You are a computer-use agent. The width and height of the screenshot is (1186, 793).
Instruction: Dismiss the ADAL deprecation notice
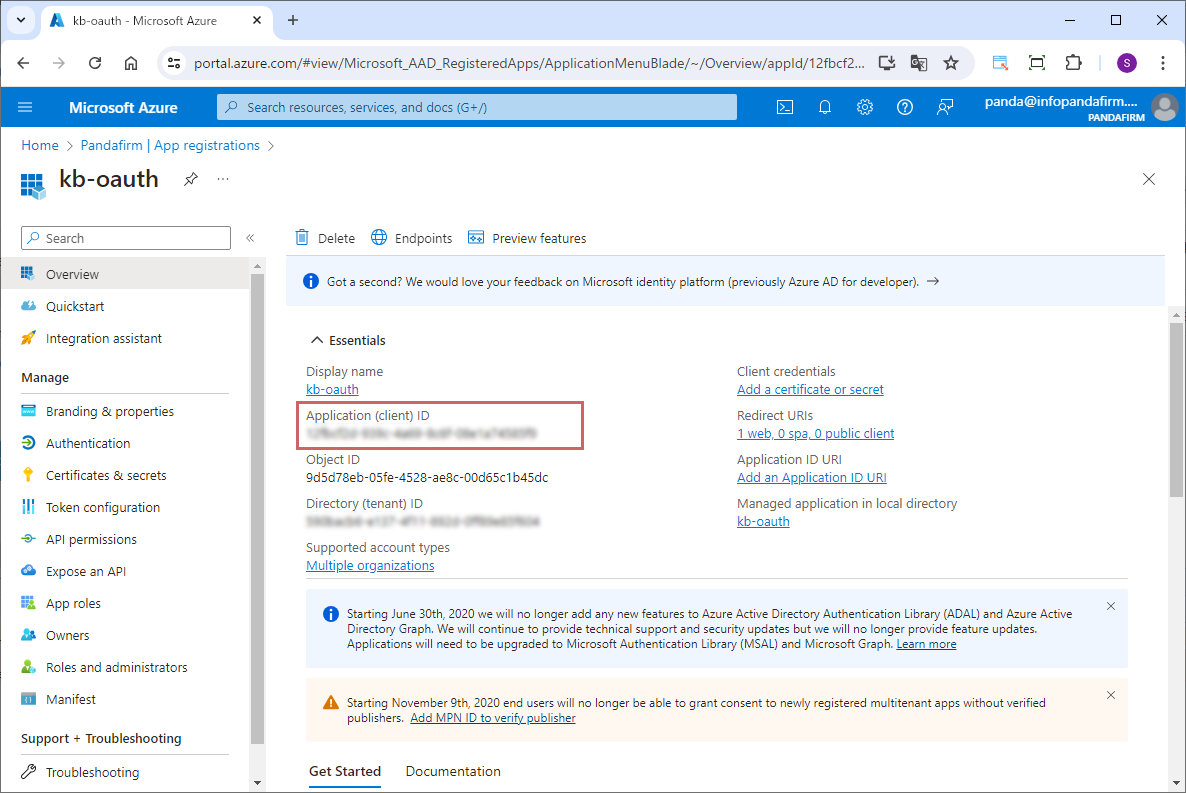(1111, 606)
